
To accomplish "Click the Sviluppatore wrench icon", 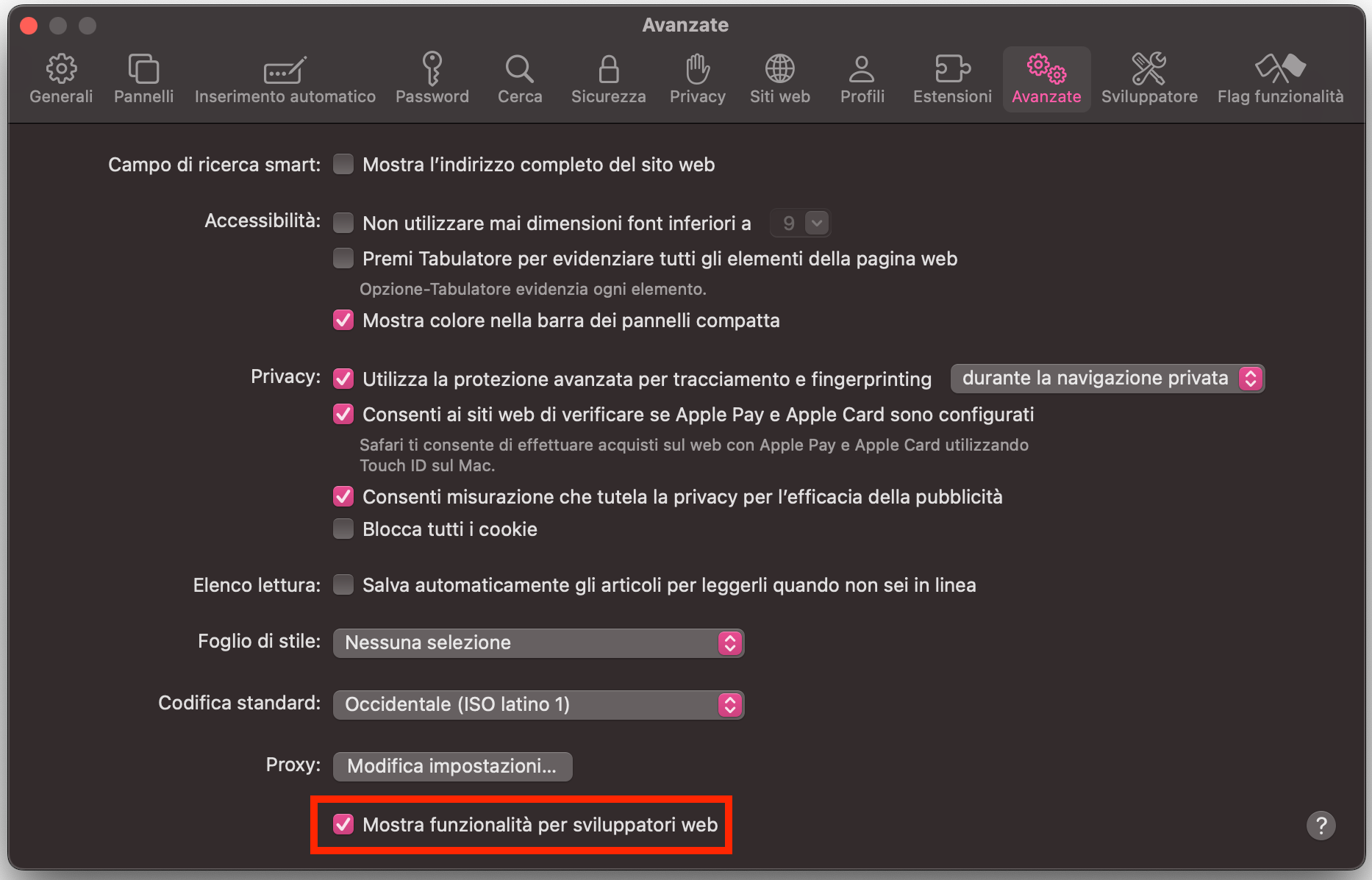I will click(1148, 77).
